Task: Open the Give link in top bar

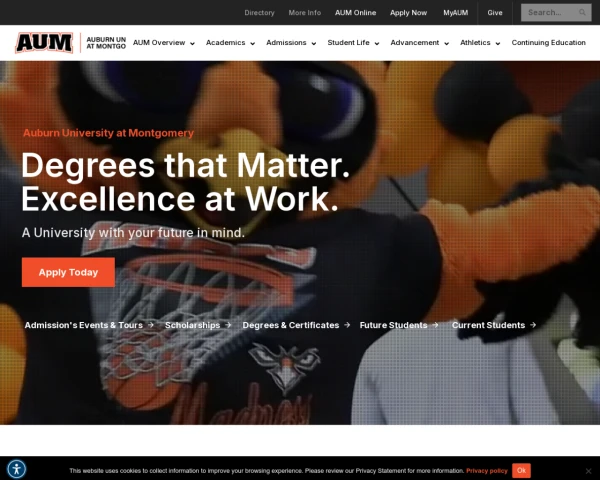Action: tap(494, 13)
